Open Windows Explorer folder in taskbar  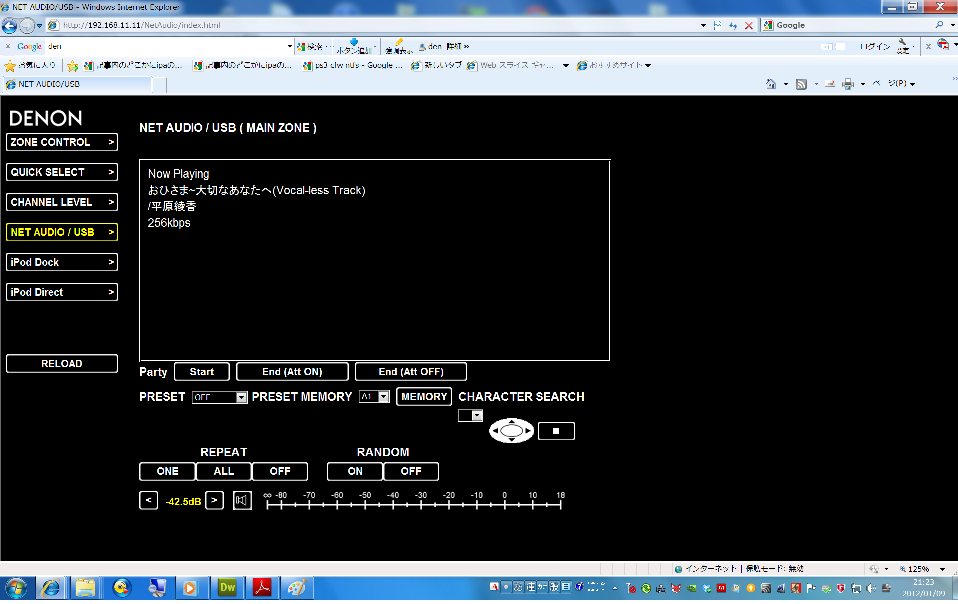(x=86, y=588)
